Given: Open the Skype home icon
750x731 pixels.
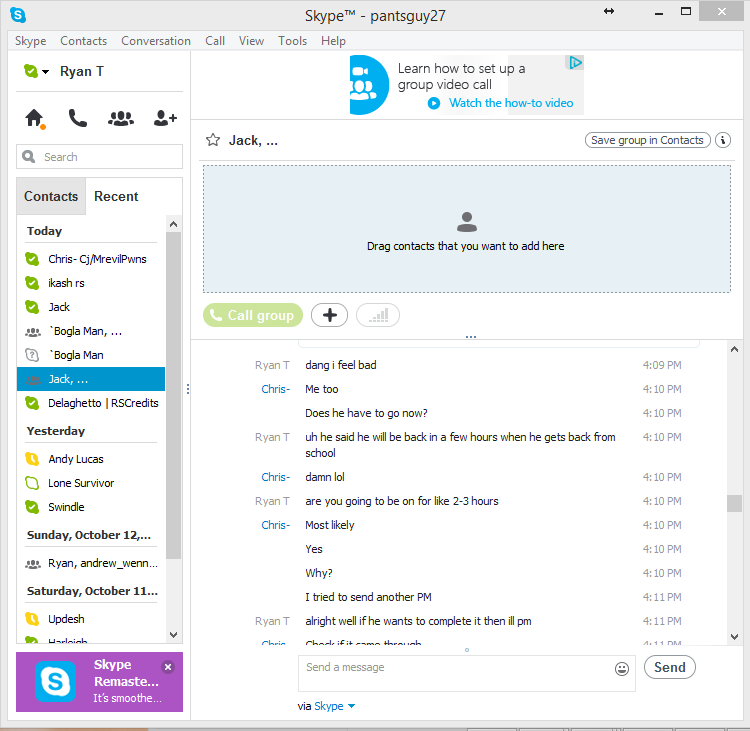Looking at the screenshot, I should coord(34,118).
